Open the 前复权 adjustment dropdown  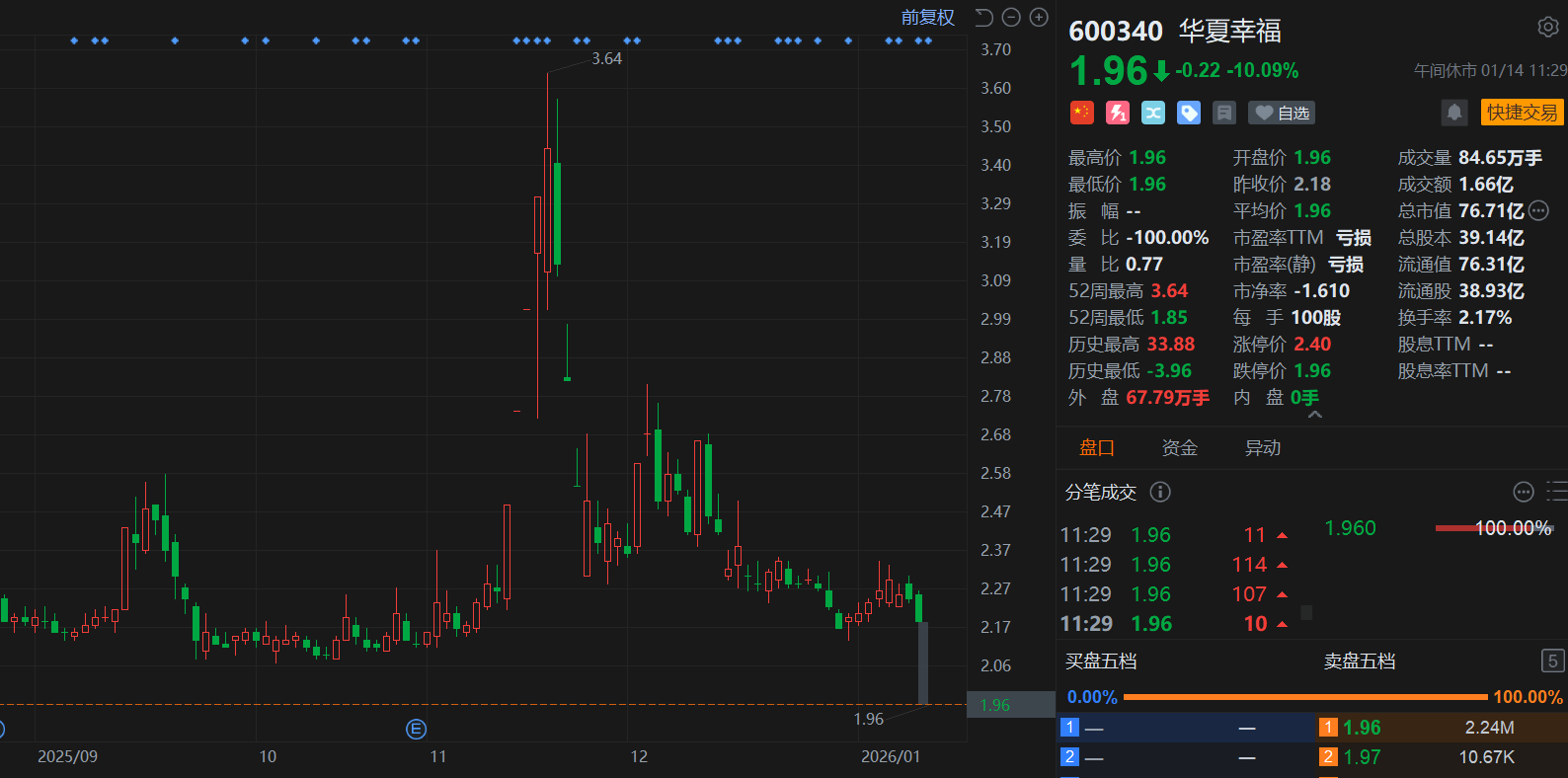[x=927, y=17]
